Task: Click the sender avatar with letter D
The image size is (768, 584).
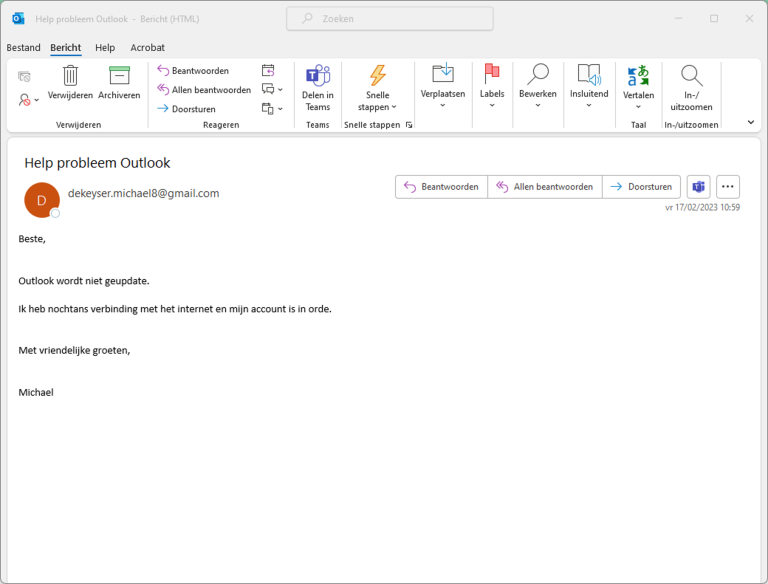Action: point(42,200)
